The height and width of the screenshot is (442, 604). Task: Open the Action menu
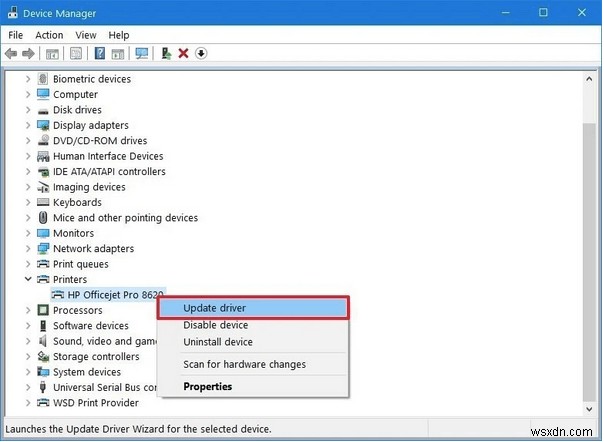pyautogui.click(x=49, y=35)
